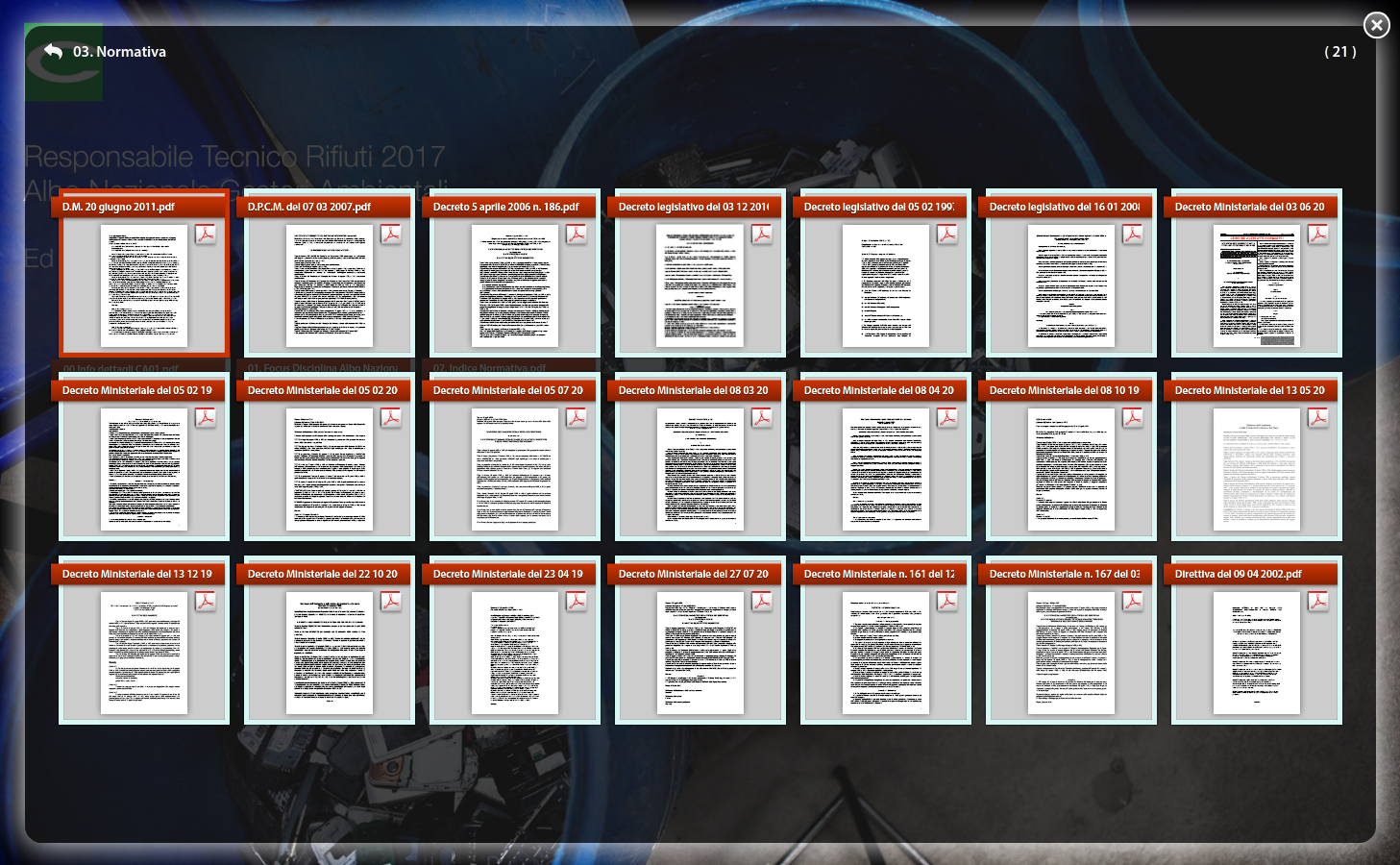Click PDF icon on D.M. 20 giugno 2011.pdf
1400x865 pixels.
(x=206, y=235)
